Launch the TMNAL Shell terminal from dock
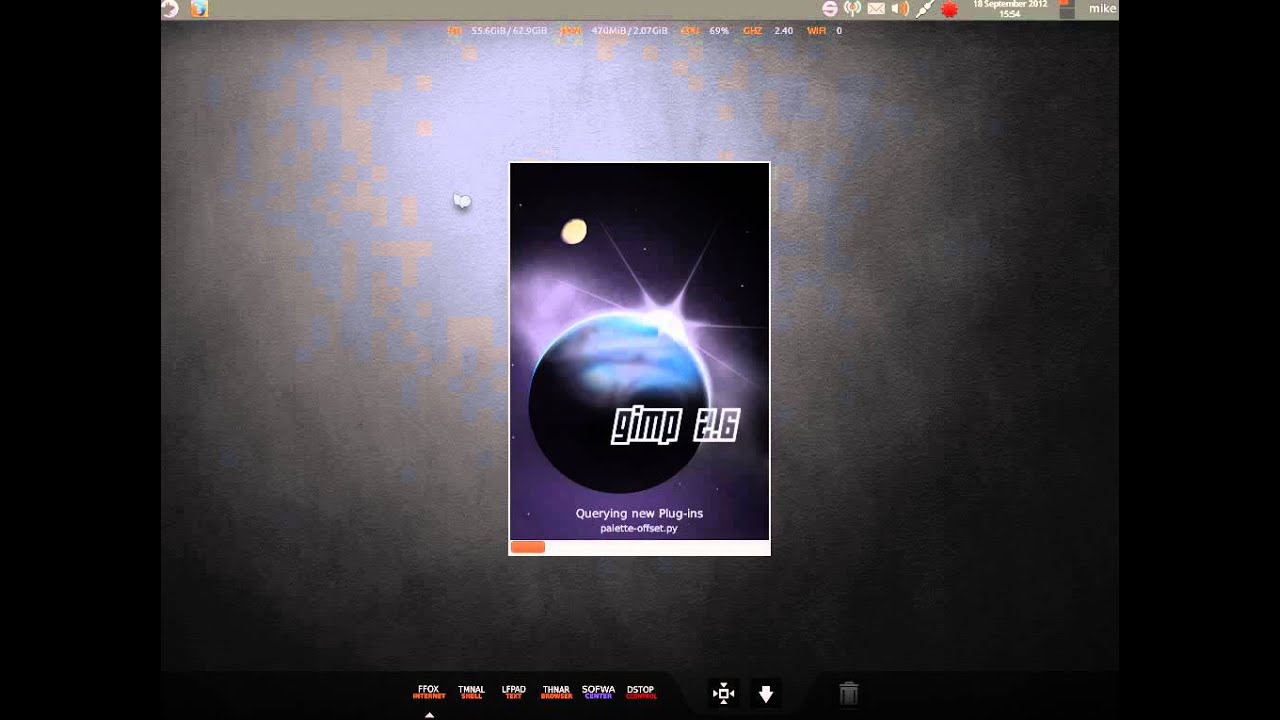This screenshot has height=720, width=1280. (471, 692)
